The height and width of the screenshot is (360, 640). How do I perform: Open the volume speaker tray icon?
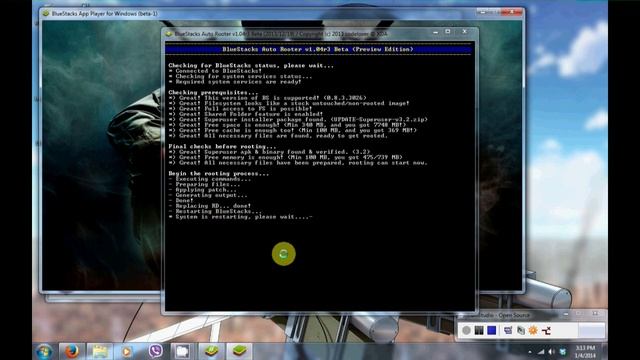(551, 352)
